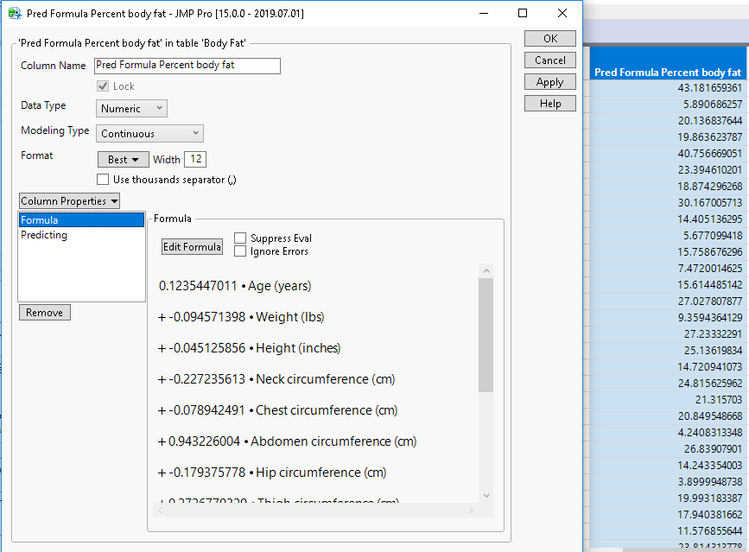This screenshot has width=749, height=552.
Task: Click the formula vertical scrollbar thumb
Action: (x=486, y=335)
